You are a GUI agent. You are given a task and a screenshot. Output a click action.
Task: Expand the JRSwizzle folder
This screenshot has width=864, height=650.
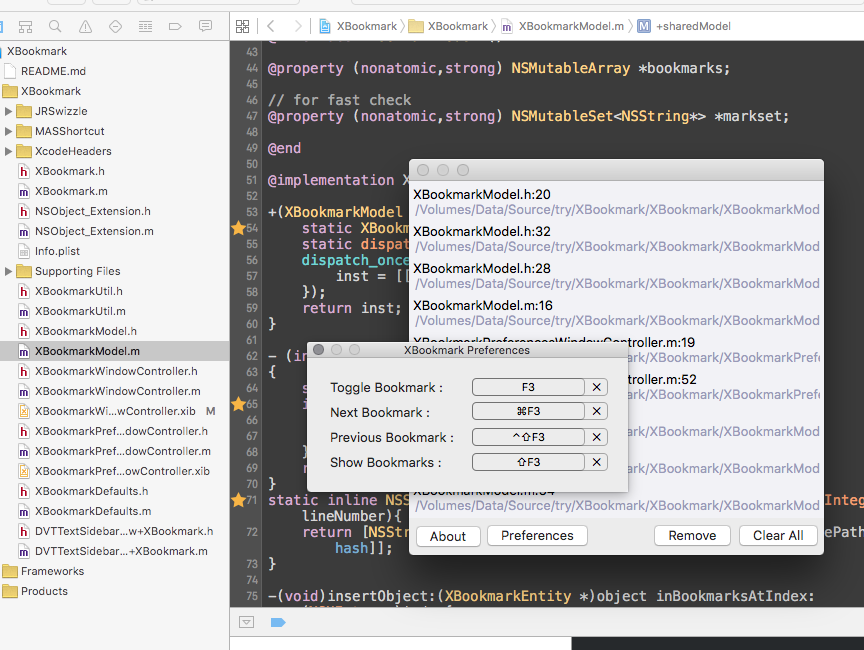click(10, 111)
